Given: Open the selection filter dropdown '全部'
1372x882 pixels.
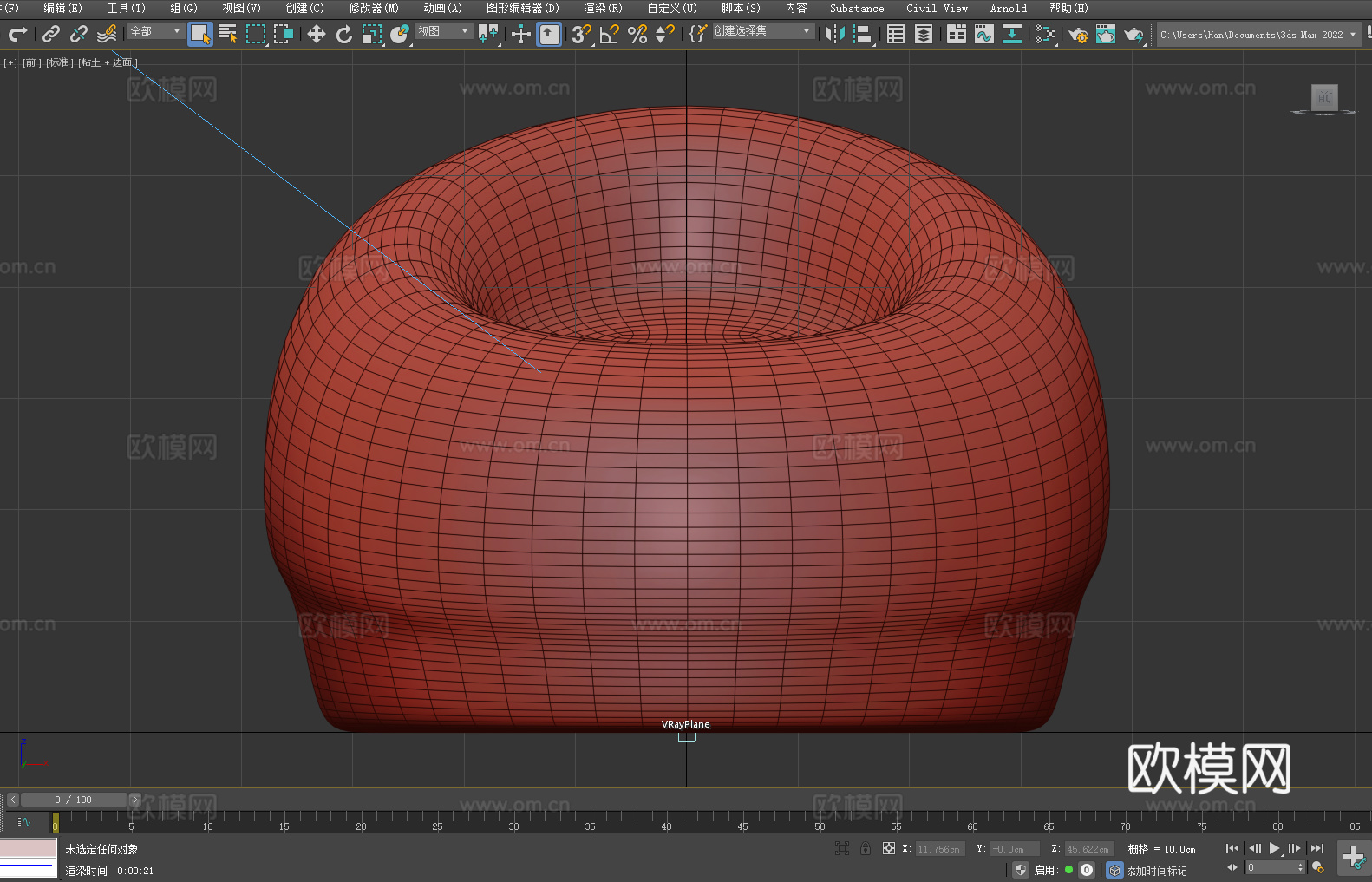Looking at the screenshot, I should pos(155,31).
